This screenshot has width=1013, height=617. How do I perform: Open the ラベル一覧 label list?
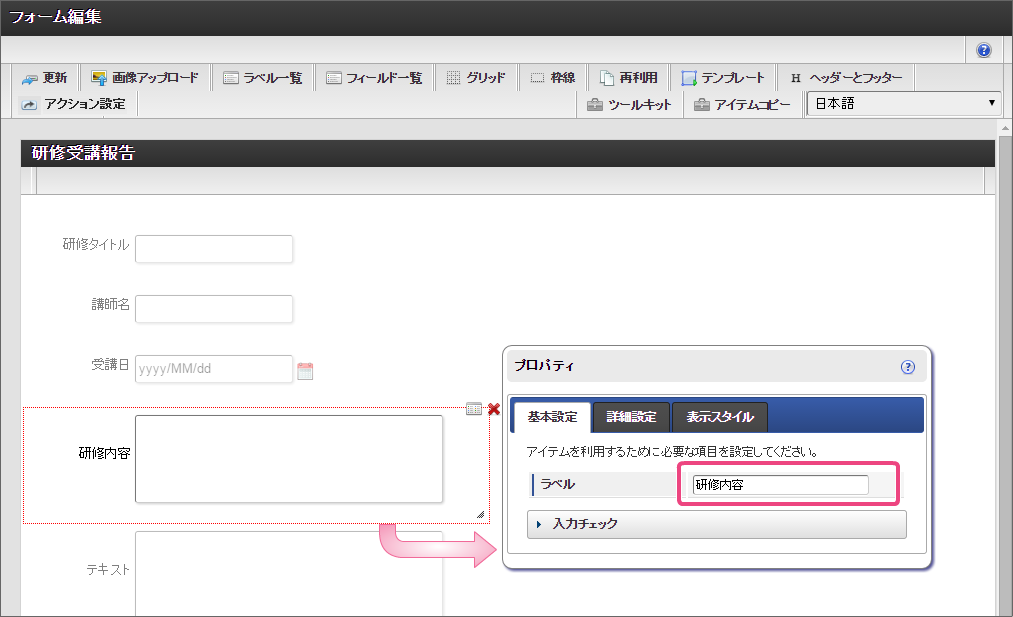(x=262, y=78)
